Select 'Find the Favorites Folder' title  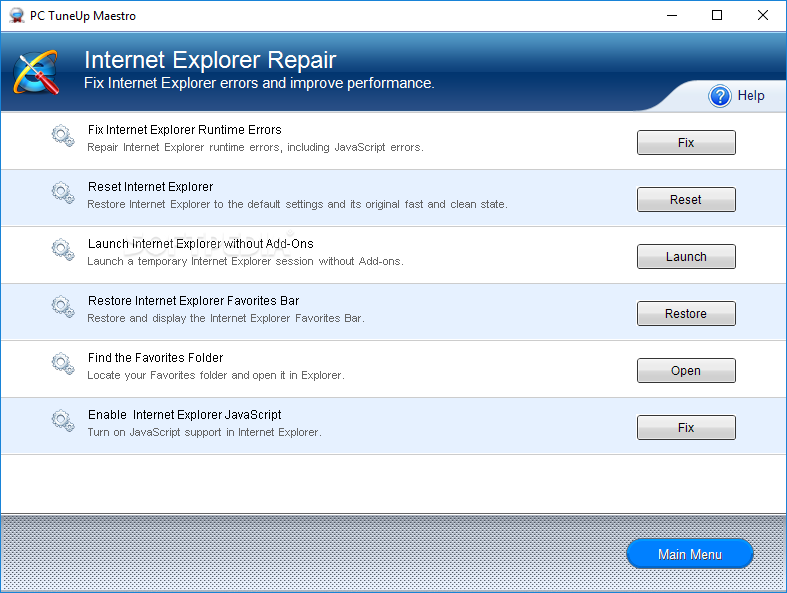(x=156, y=358)
